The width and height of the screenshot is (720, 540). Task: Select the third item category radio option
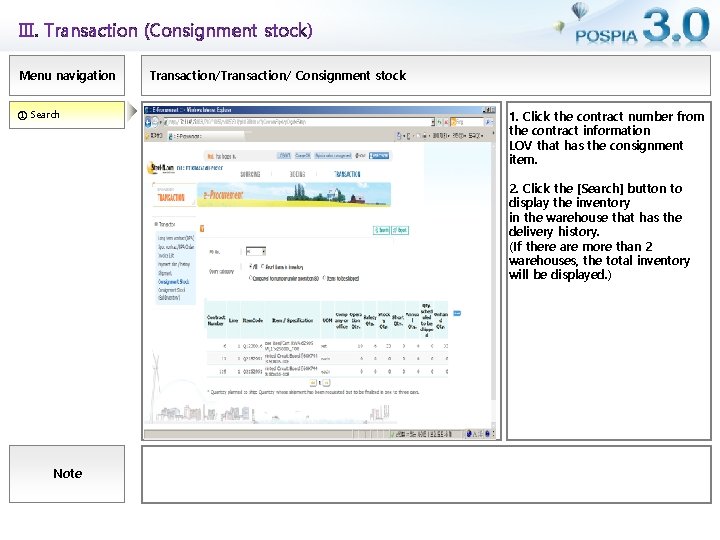tap(251, 278)
